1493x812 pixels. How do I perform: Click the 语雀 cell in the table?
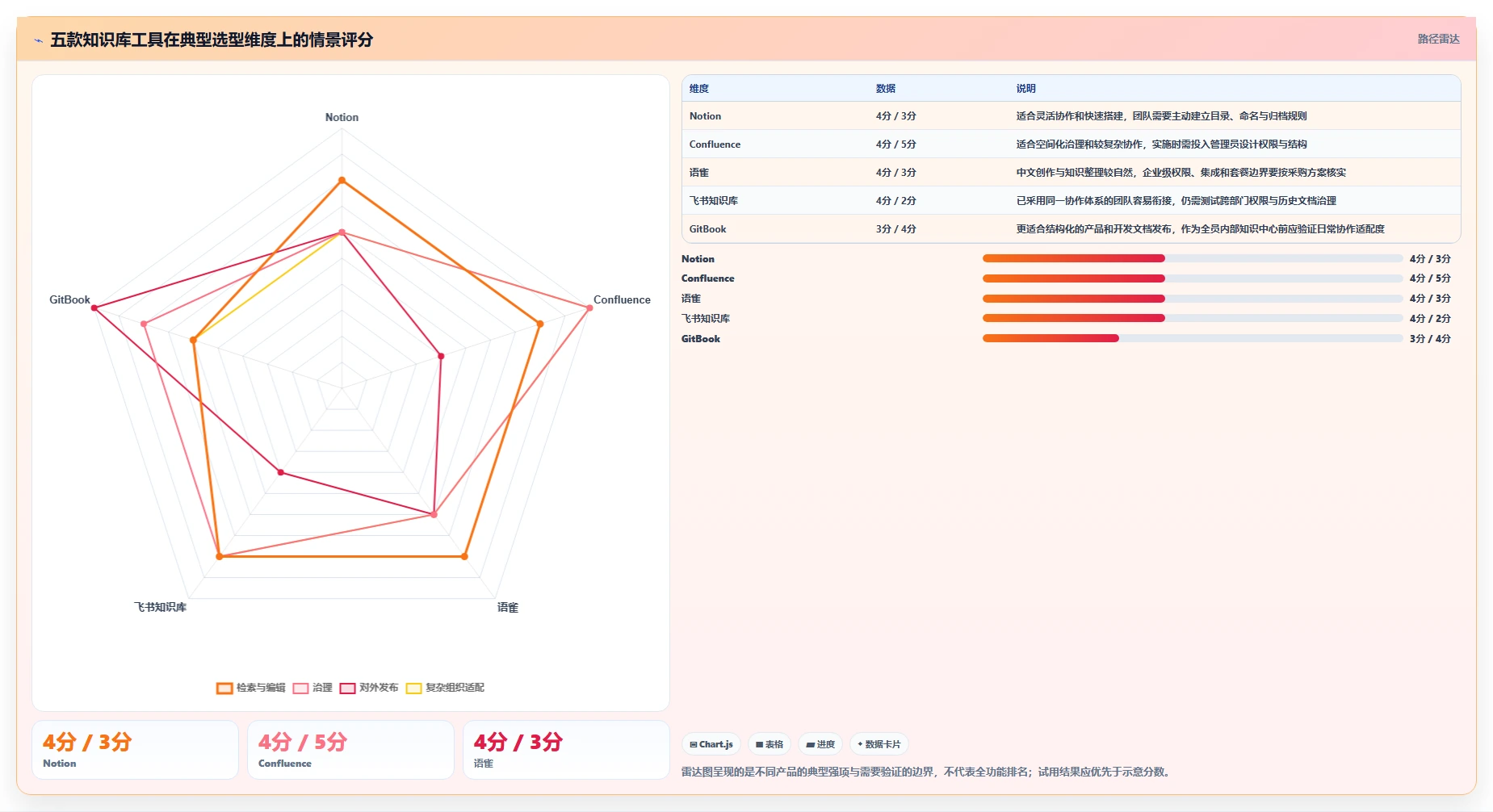699,173
